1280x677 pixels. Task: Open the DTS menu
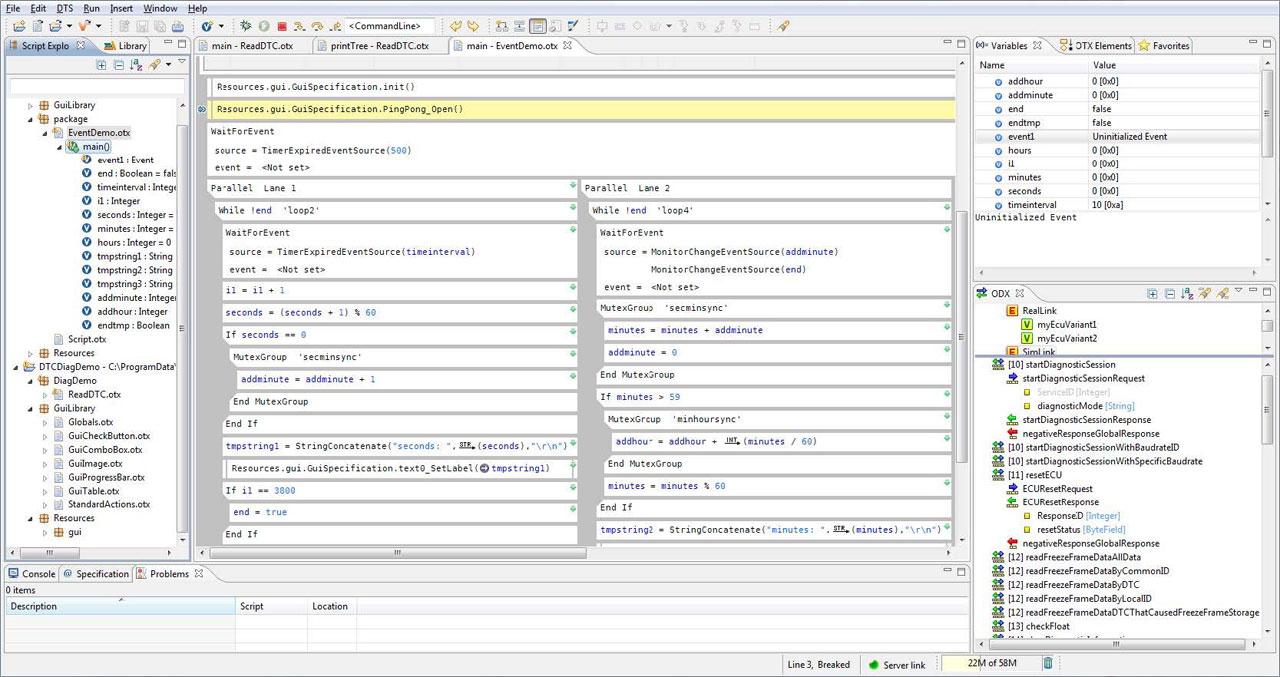pyautogui.click(x=65, y=8)
